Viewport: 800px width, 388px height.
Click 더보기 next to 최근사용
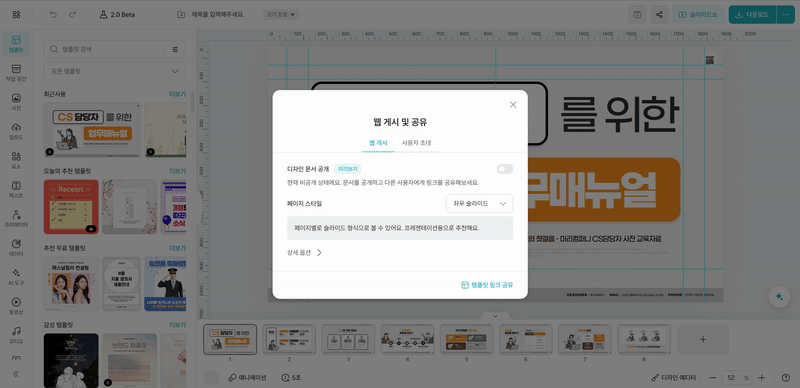pyautogui.click(x=178, y=94)
